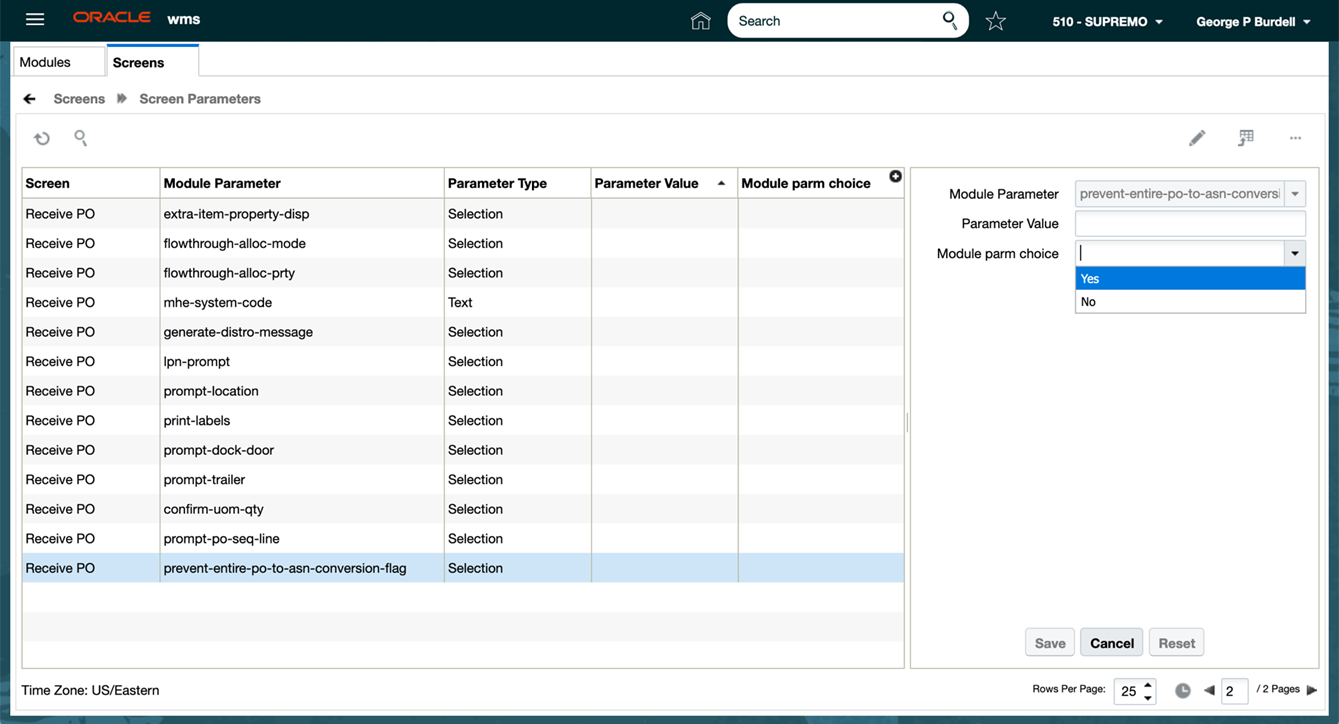
Task: Select the prompt-dock-door row
Action: (x=463, y=450)
